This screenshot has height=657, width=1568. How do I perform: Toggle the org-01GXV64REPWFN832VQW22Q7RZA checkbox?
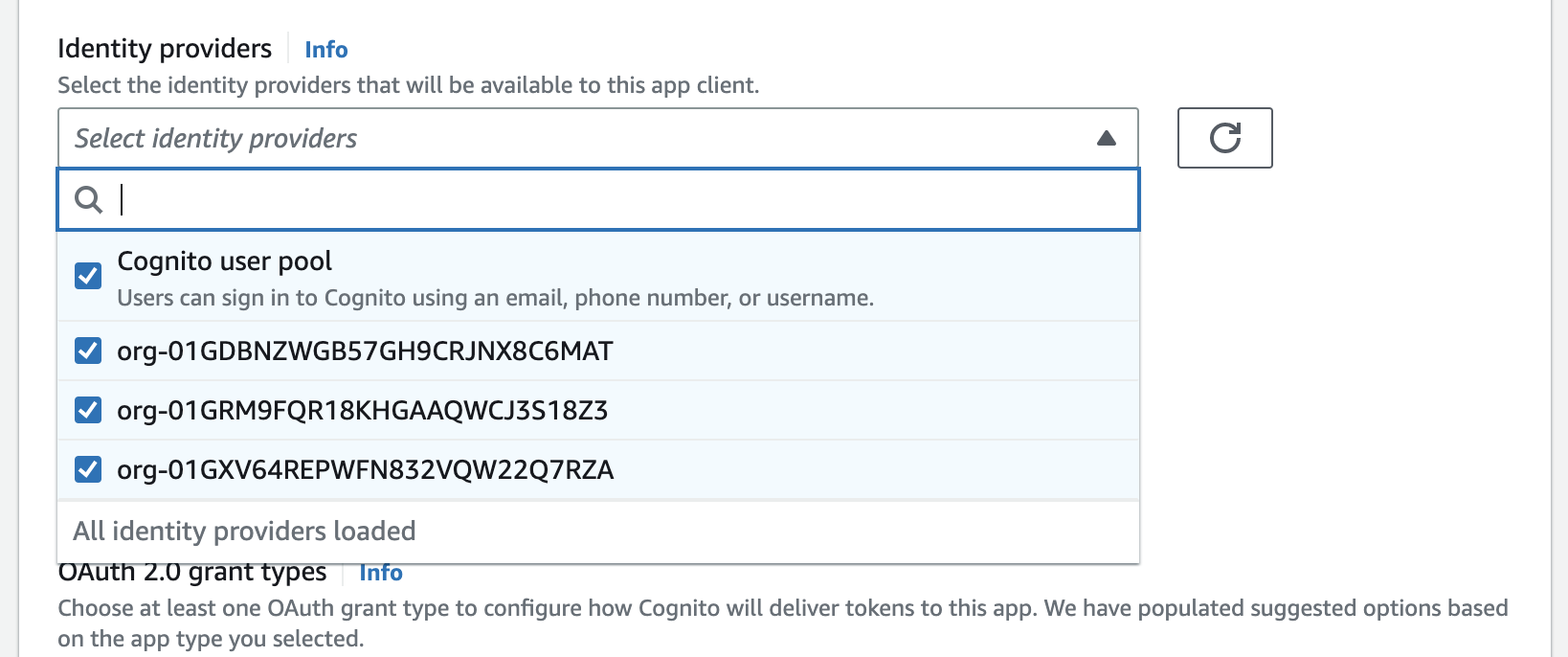pyautogui.click(x=88, y=469)
